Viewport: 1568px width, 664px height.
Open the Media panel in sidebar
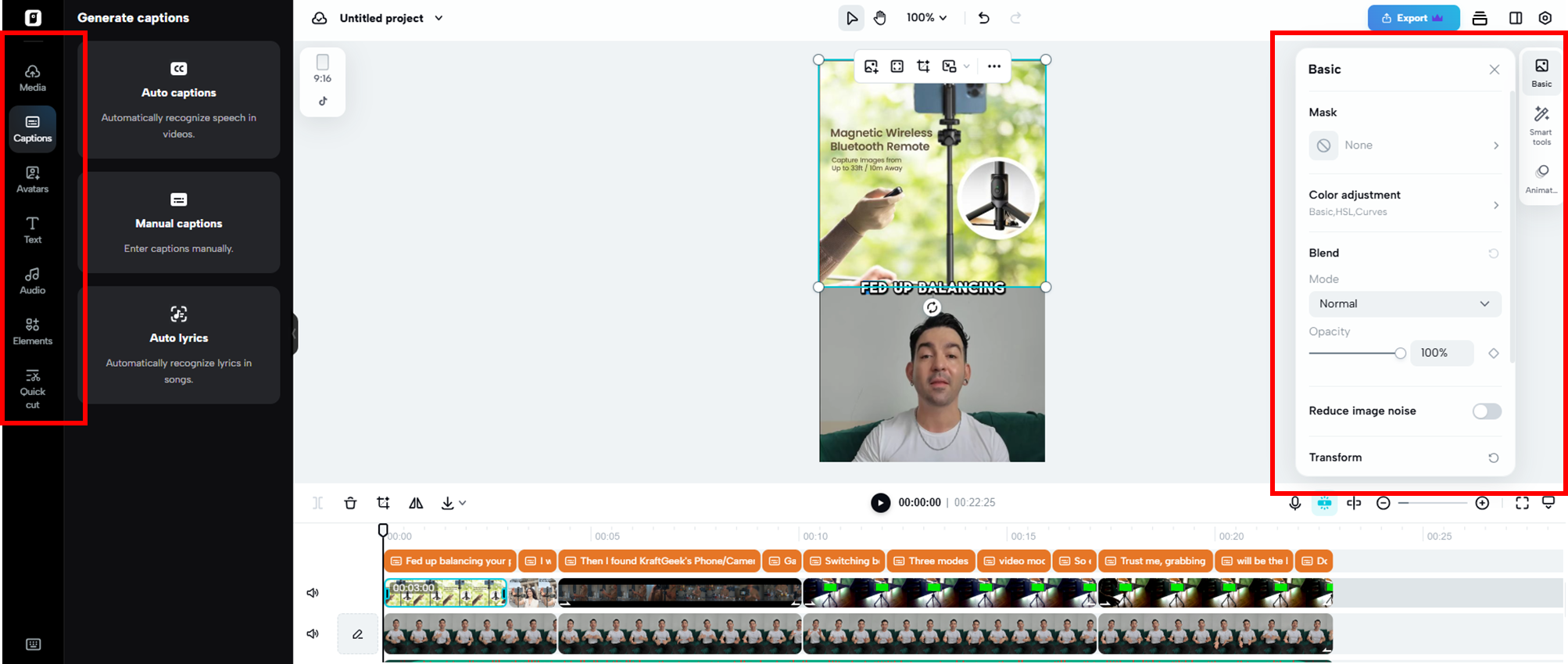tap(32, 77)
